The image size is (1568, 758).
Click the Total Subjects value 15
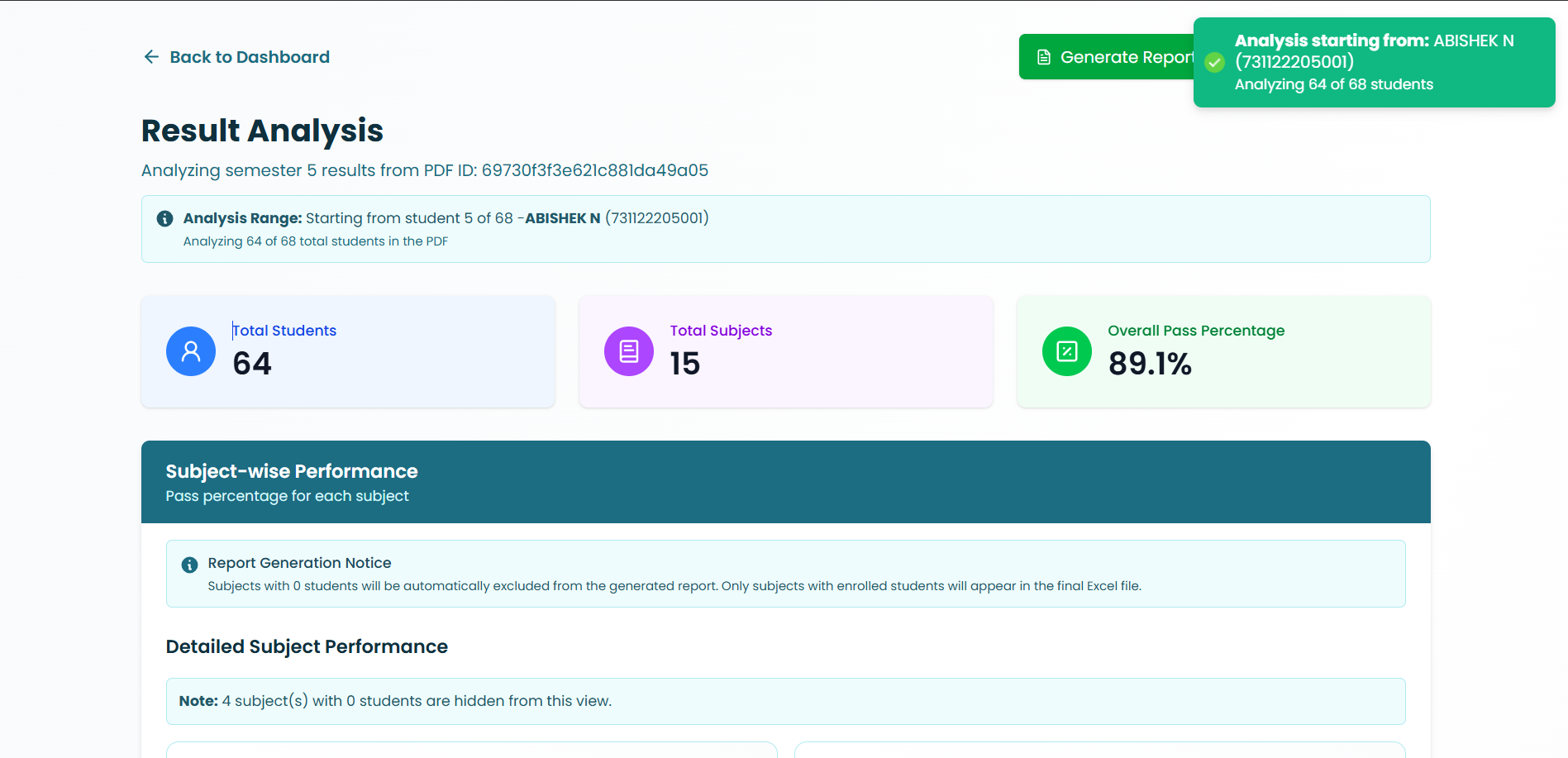click(x=685, y=364)
